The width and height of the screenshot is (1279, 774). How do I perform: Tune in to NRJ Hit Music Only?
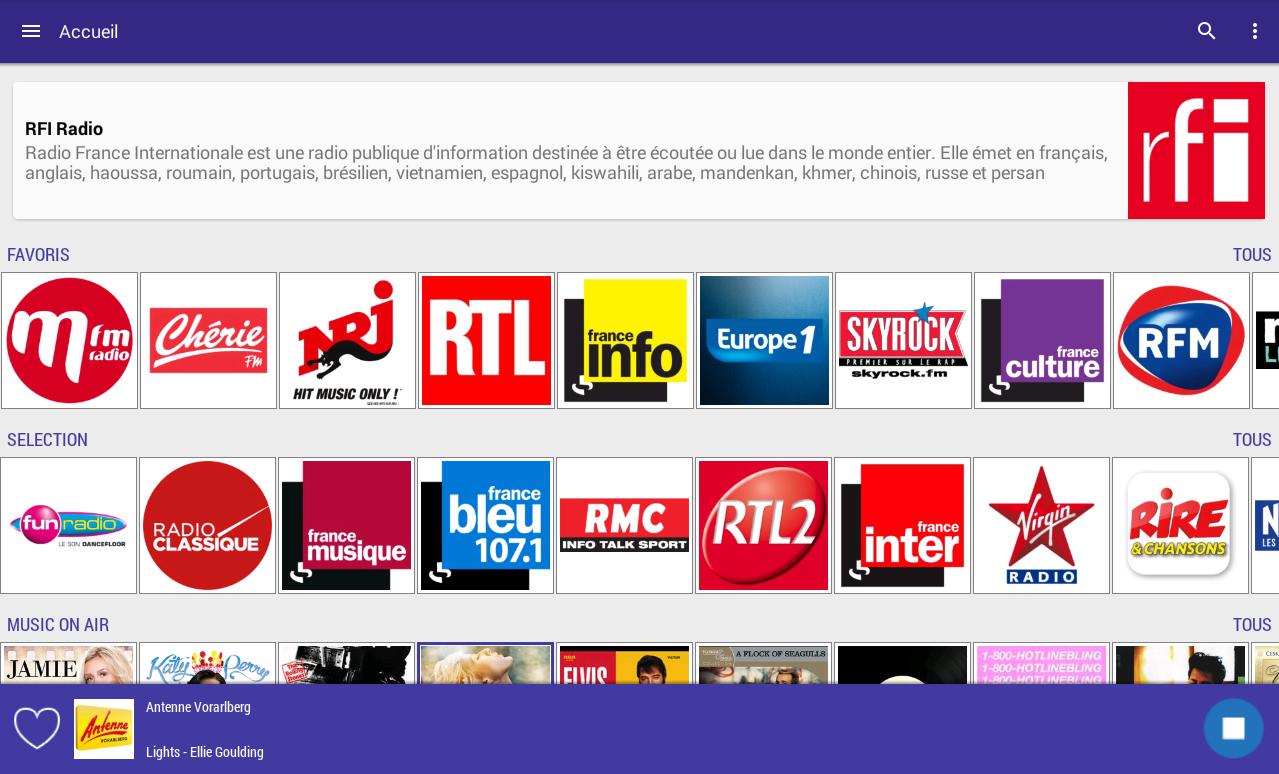[347, 341]
